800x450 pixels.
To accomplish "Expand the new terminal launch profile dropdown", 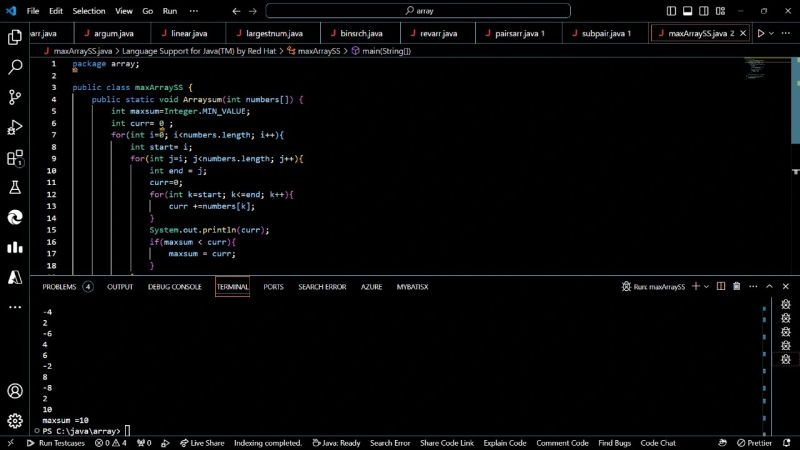I will click(707, 287).
